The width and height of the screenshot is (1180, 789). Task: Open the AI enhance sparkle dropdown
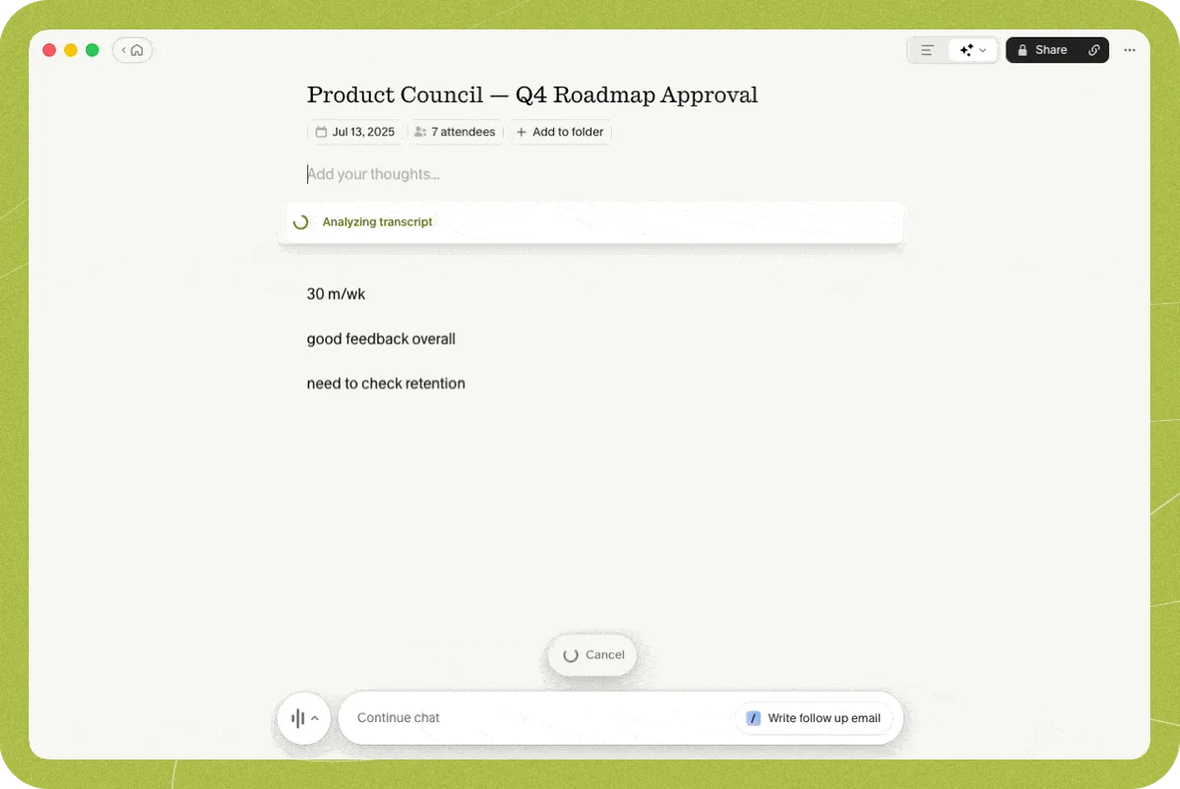(x=972, y=50)
